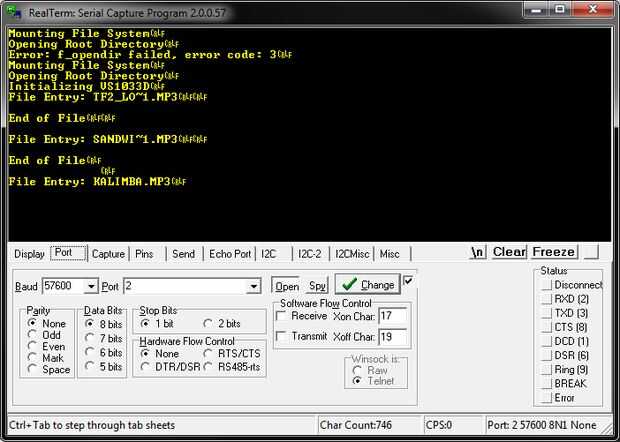Viewport: 620px width, 442px height.
Task: Click the Error status indicator
Action: (x=547, y=398)
